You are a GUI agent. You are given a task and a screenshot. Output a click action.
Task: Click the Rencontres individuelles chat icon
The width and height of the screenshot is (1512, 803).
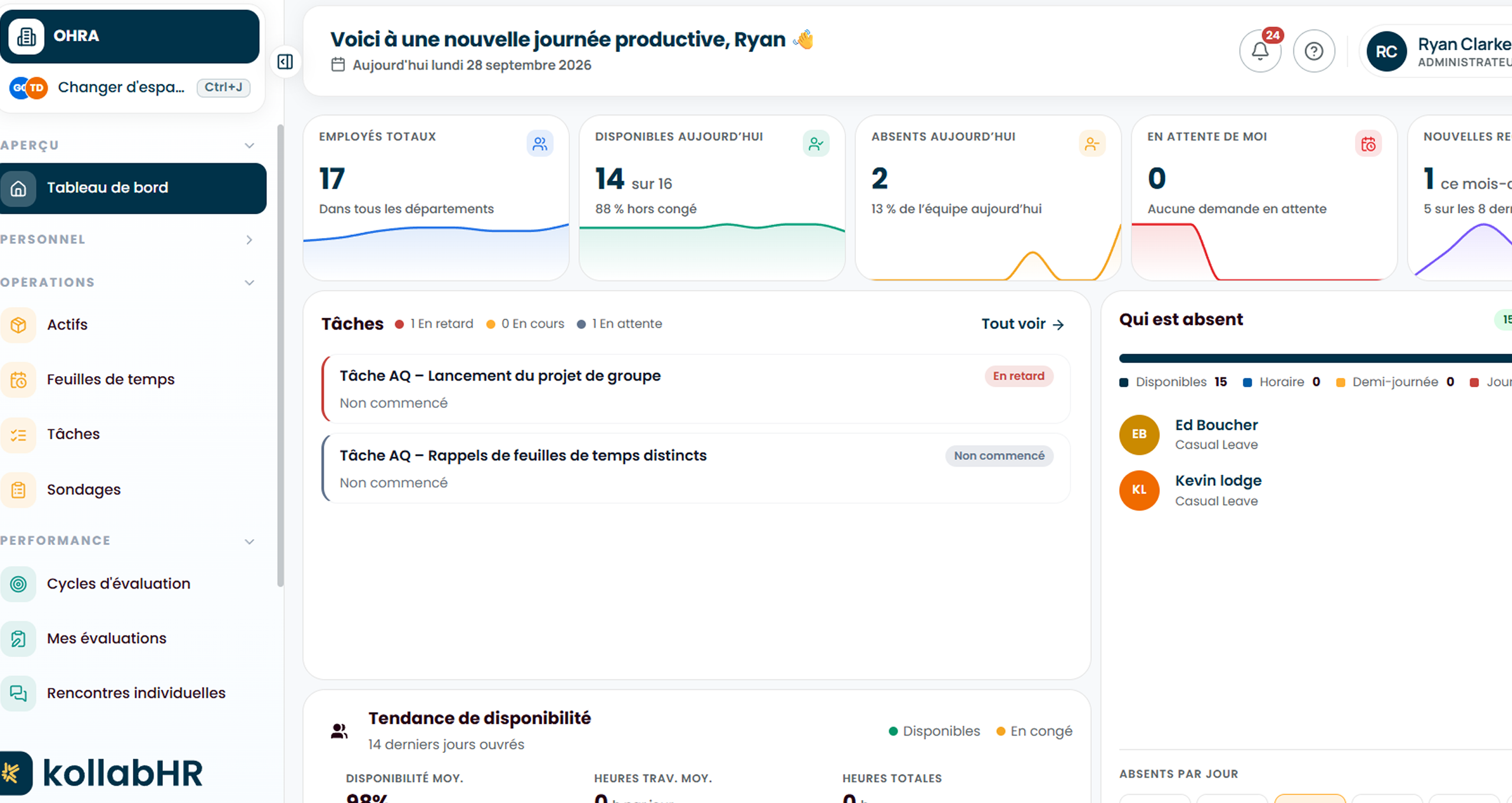18,693
